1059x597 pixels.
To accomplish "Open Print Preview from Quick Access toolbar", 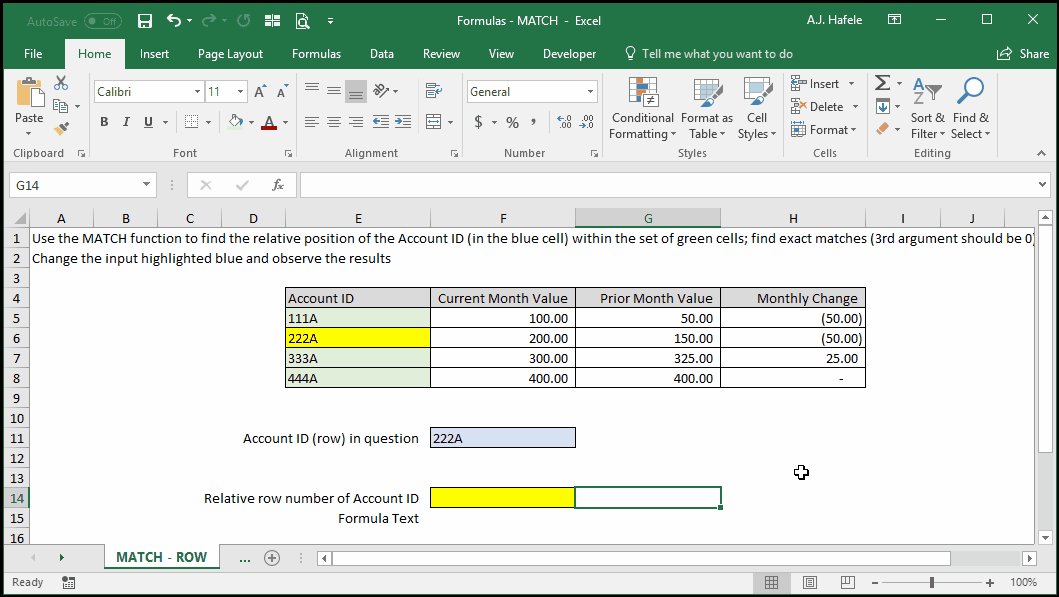I will [x=302, y=21].
